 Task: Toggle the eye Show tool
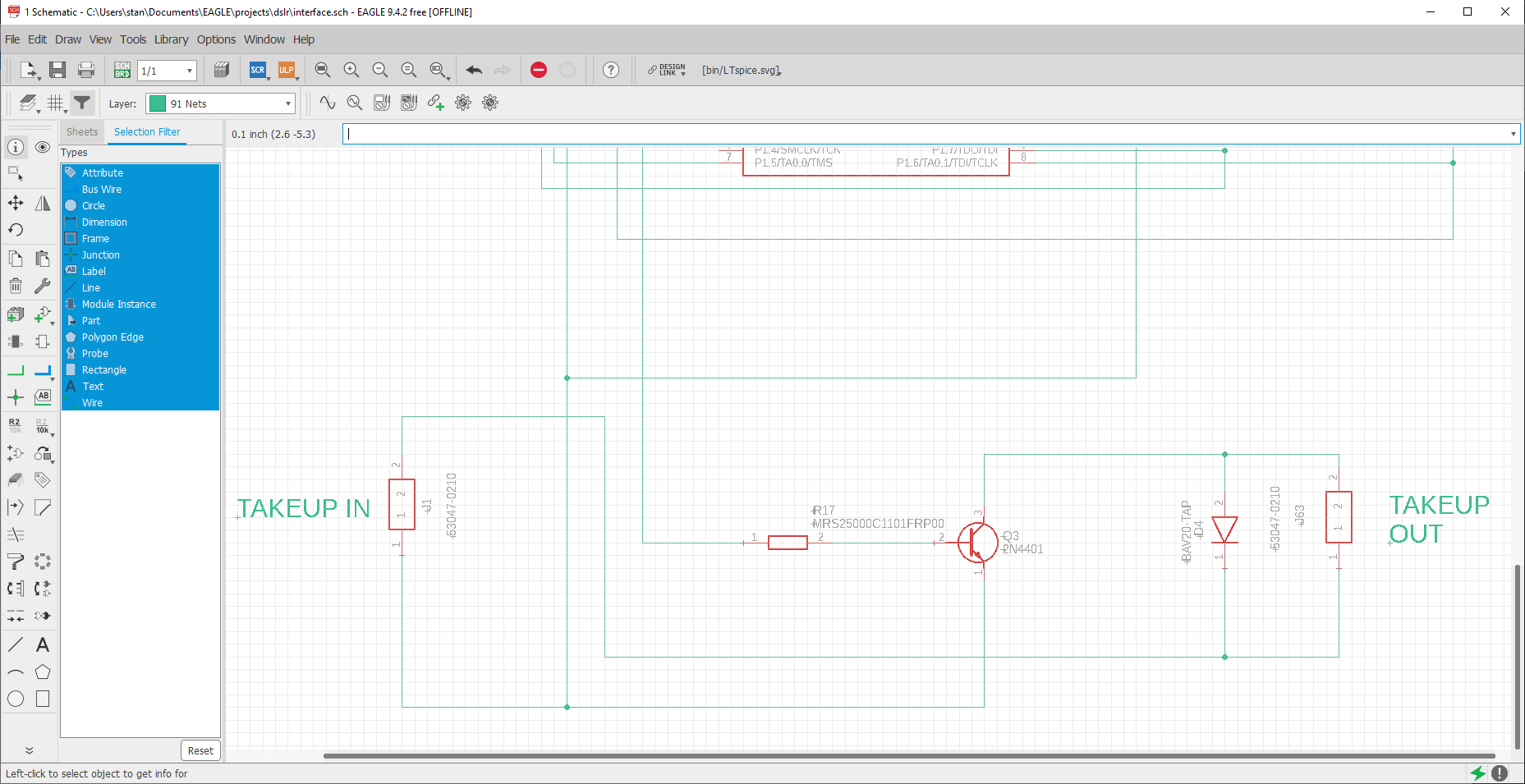coord(43,147)
